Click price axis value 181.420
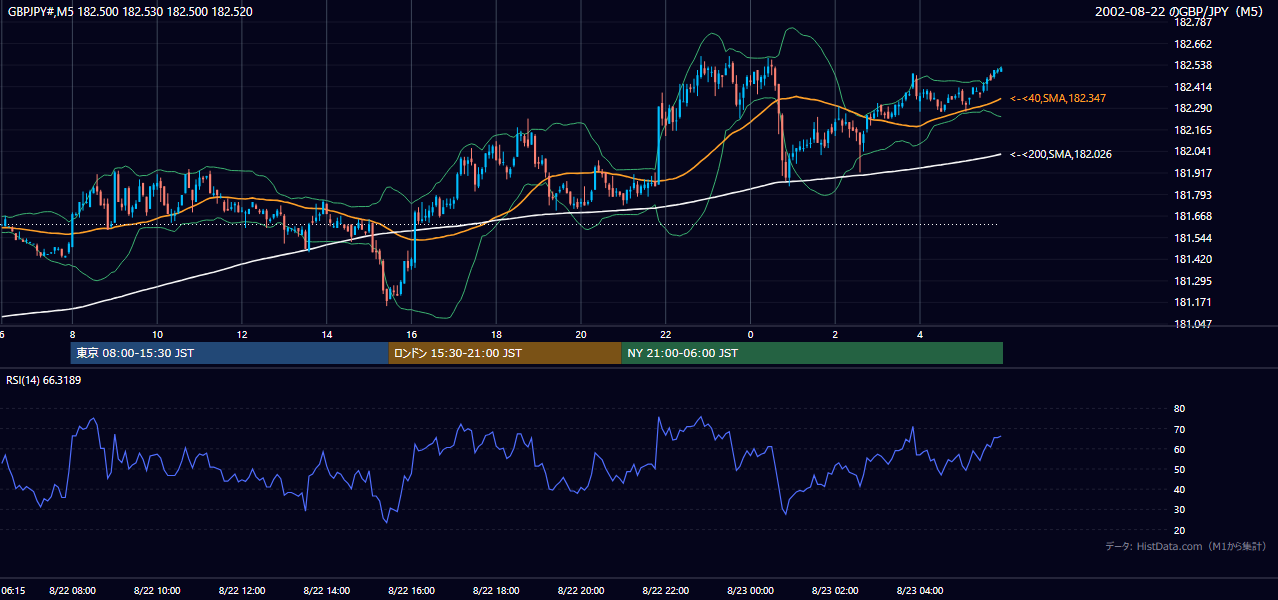This screenshot has height=600, width=1278. (x=1192, y=259)
